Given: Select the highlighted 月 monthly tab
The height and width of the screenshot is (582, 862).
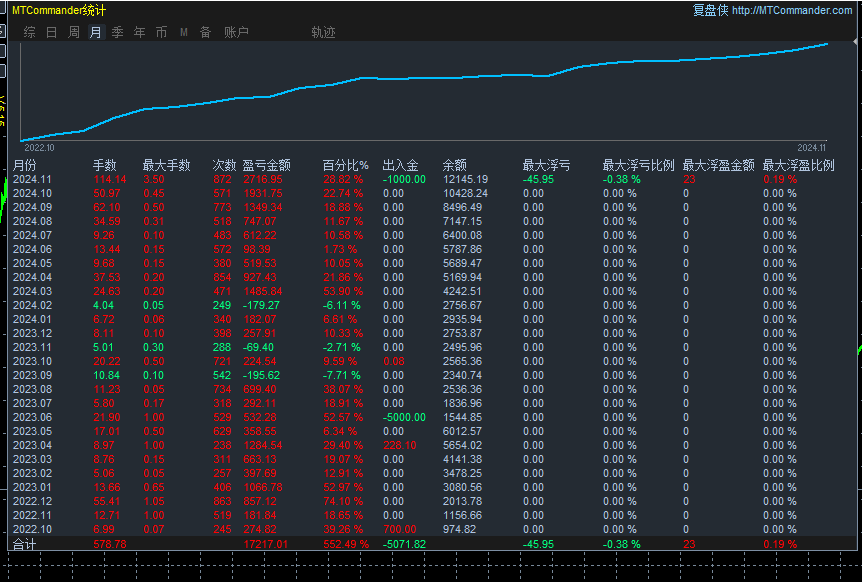Looking at the screenshot, I should coord(96,32).
